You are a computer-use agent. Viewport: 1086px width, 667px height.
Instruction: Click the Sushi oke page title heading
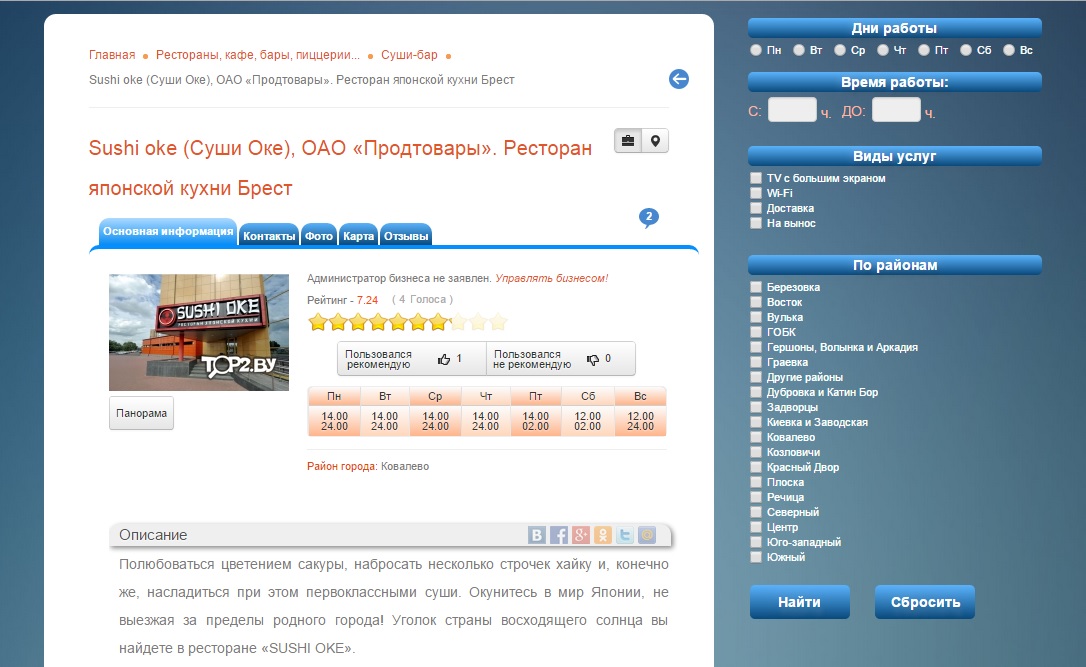[340, 168]
